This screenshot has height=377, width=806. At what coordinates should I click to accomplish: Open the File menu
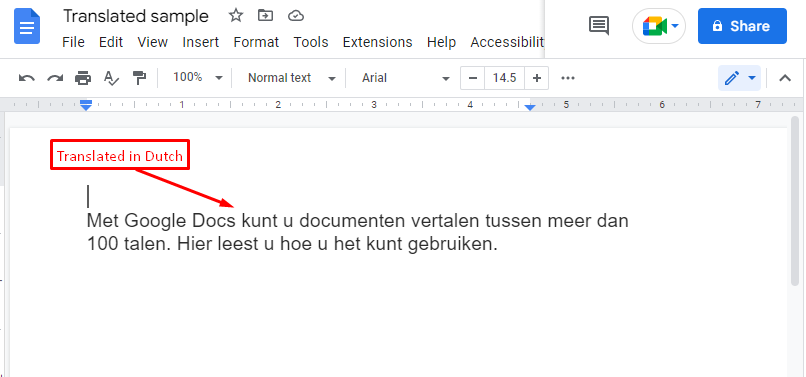click(x=74, y=42)
